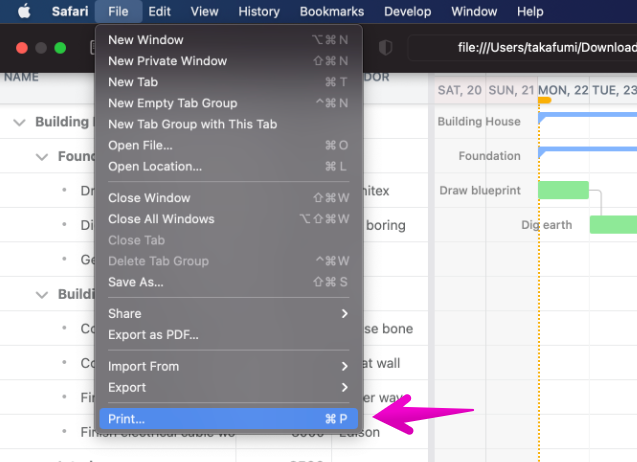Open the Apple menu
637x462 pixels.
tap(23, 12)
